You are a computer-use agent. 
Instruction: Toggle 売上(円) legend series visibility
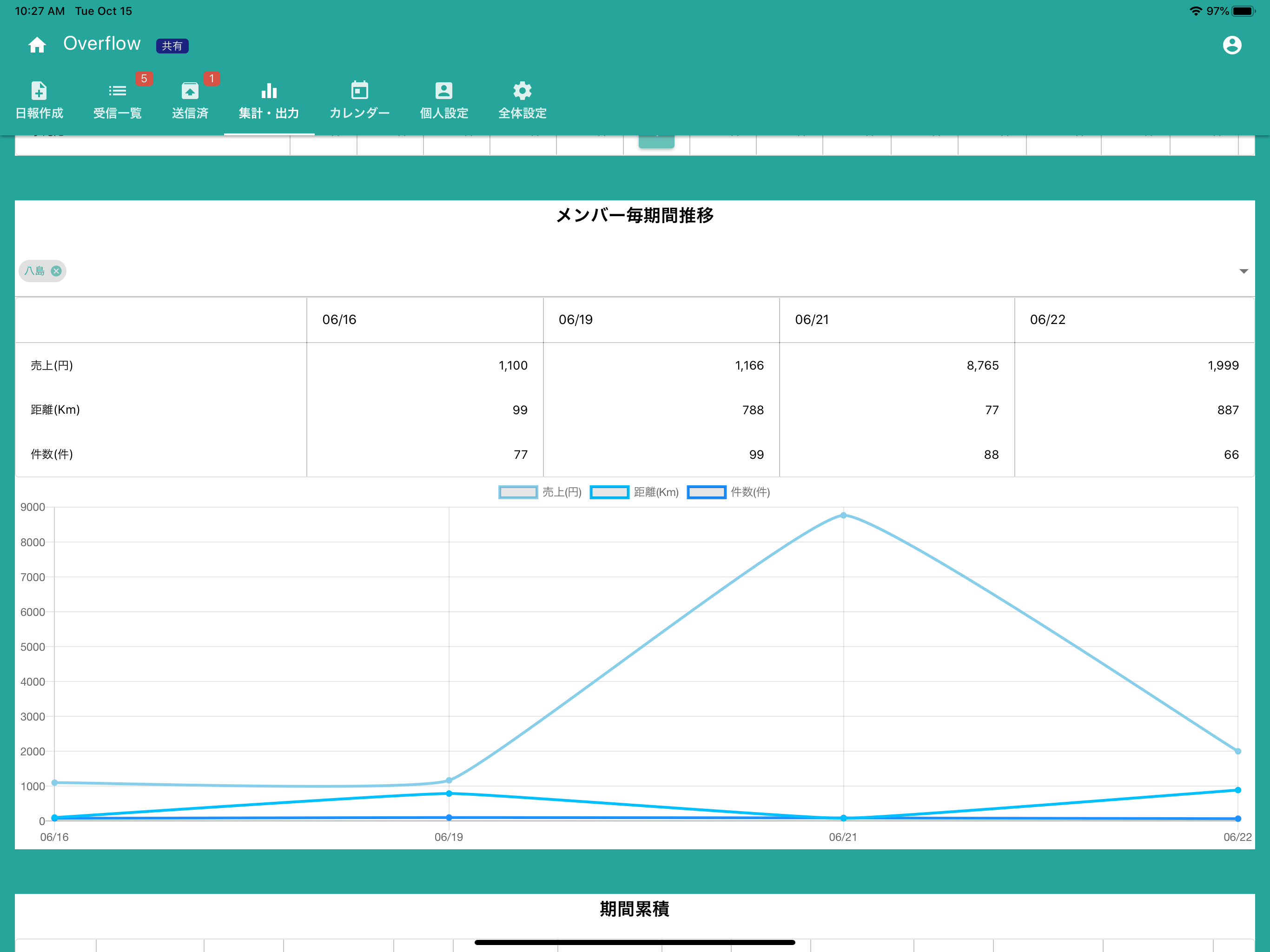(x=540, y=492)
